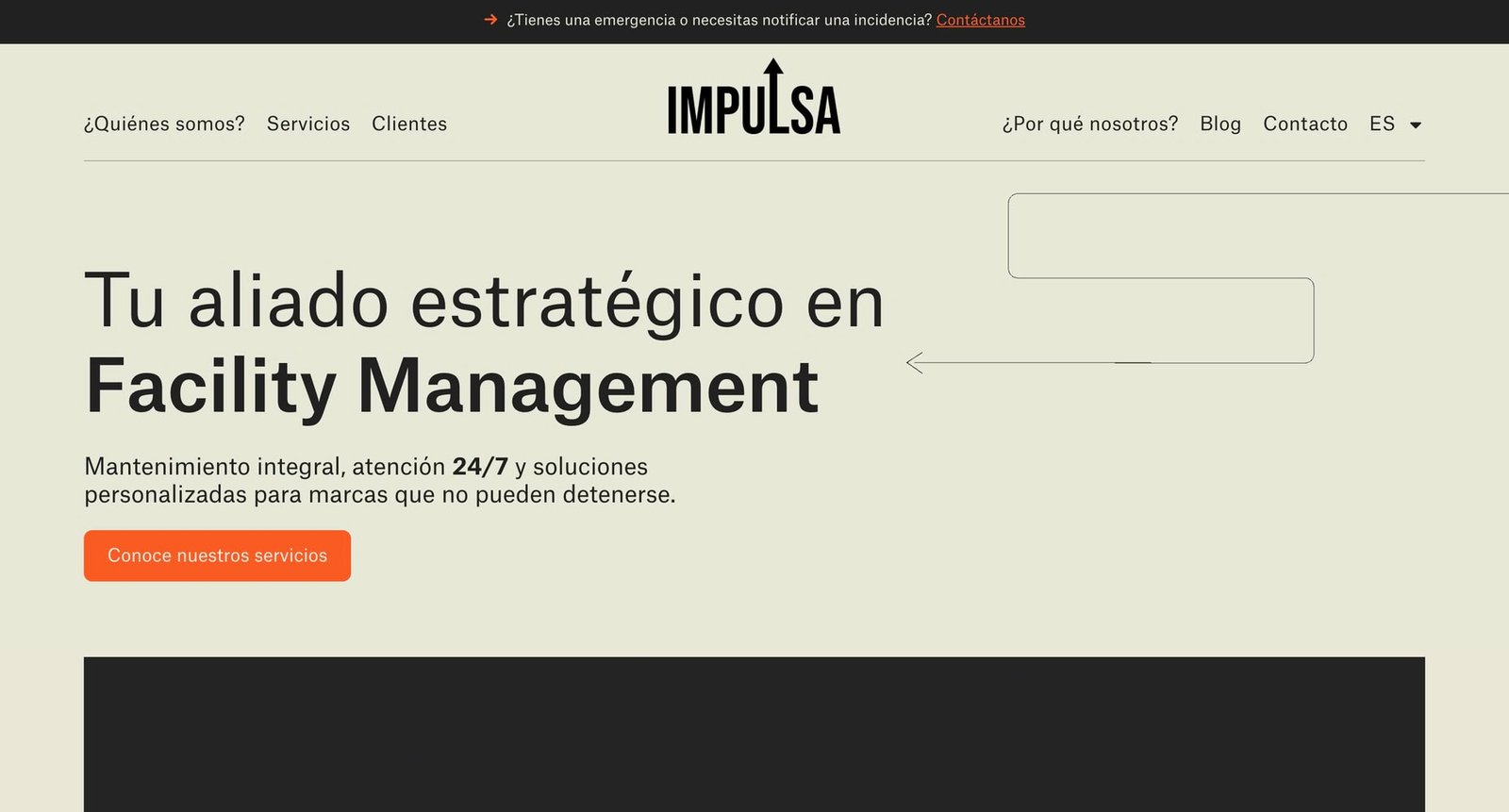Navigate to the Blog
This screenshot has width=1509, height=812.
(1220, 124)
